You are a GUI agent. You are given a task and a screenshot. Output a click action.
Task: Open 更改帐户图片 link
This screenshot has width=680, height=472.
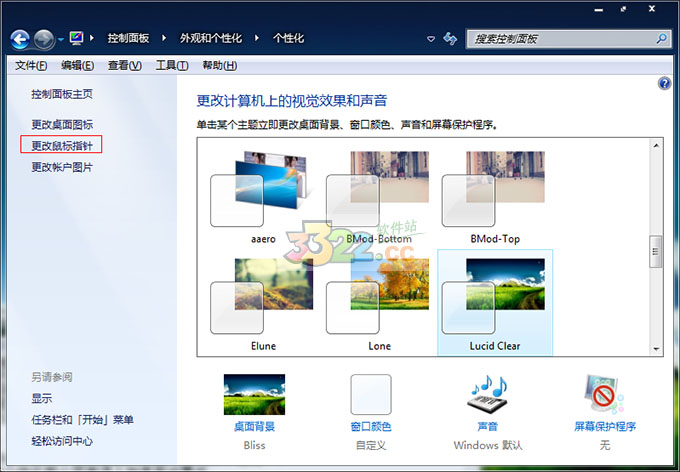[x=62, y=167]
